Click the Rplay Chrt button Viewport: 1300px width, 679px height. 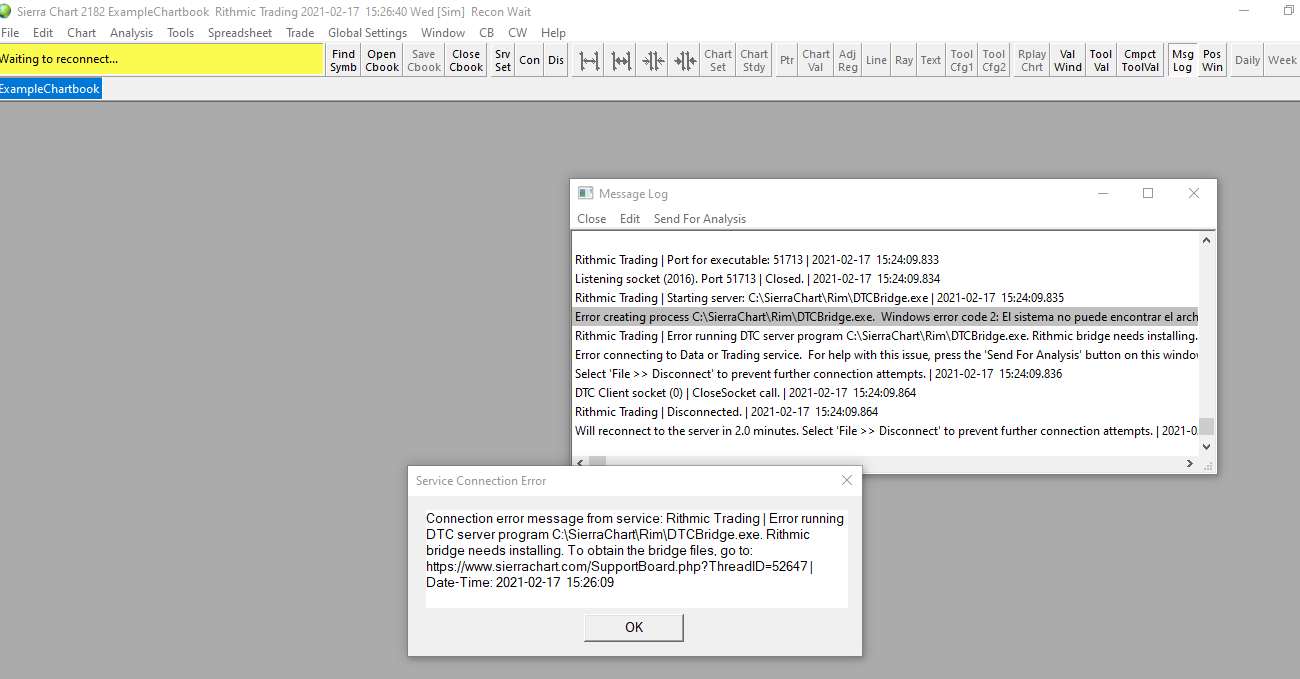(1032, 60)
